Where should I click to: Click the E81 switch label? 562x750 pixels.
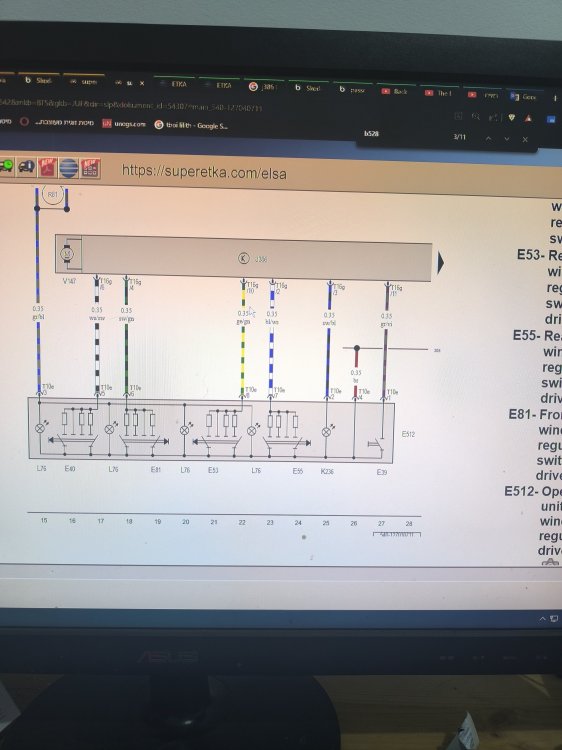155,470
